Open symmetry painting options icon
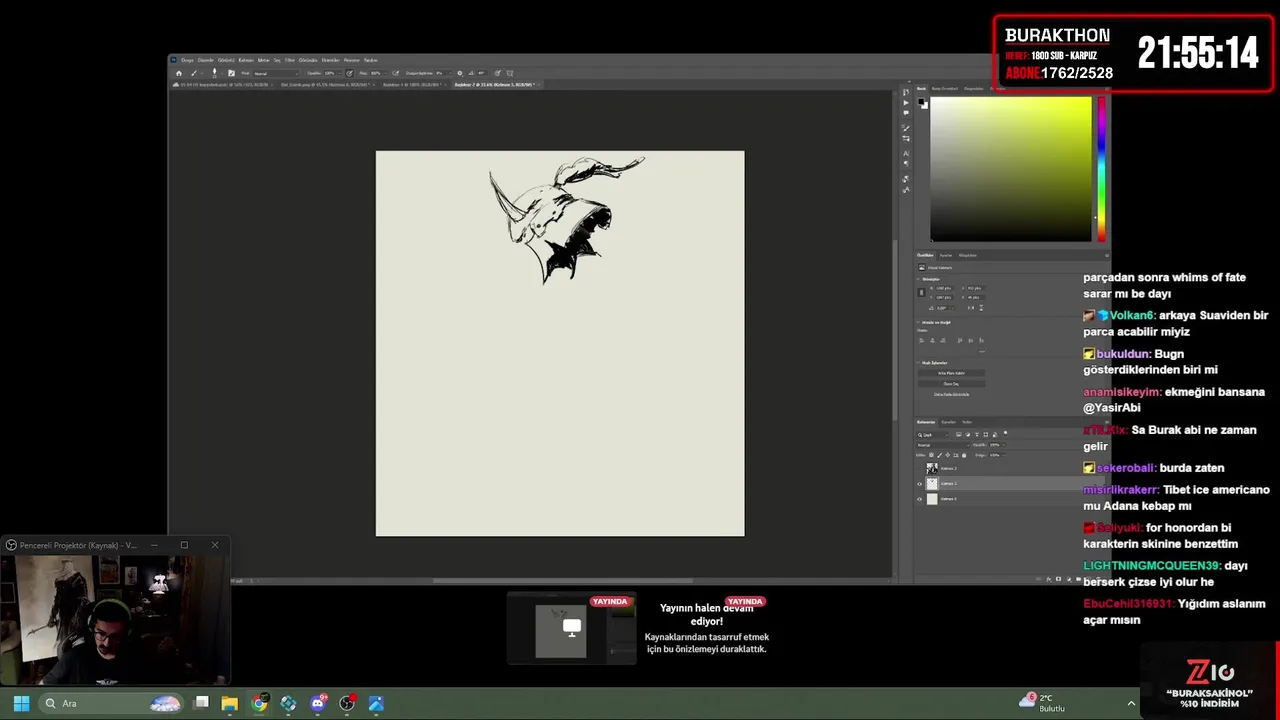Viewport: 1280px width, 720px height. click(510, 73)
